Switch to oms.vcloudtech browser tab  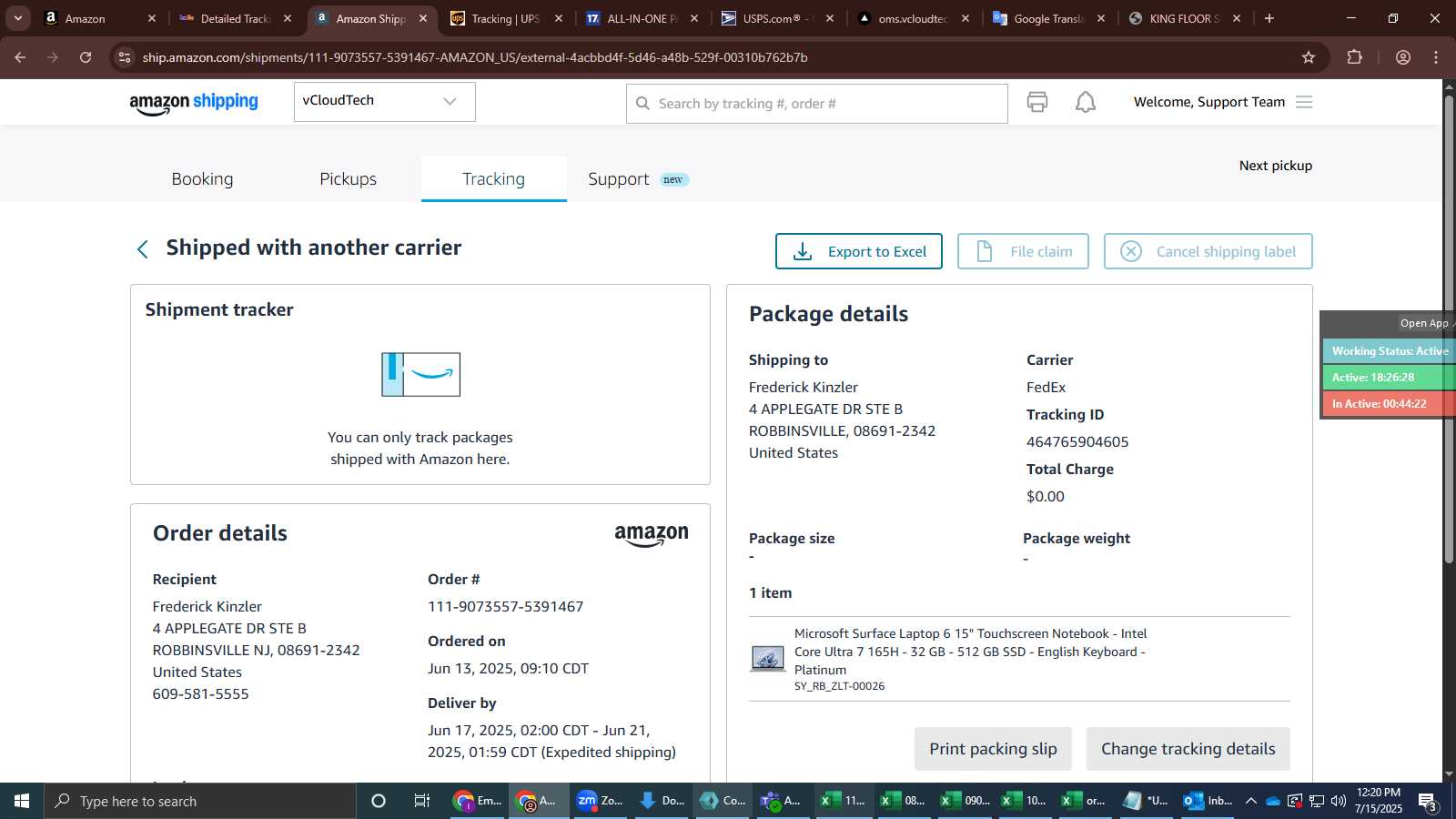[913, 18]
